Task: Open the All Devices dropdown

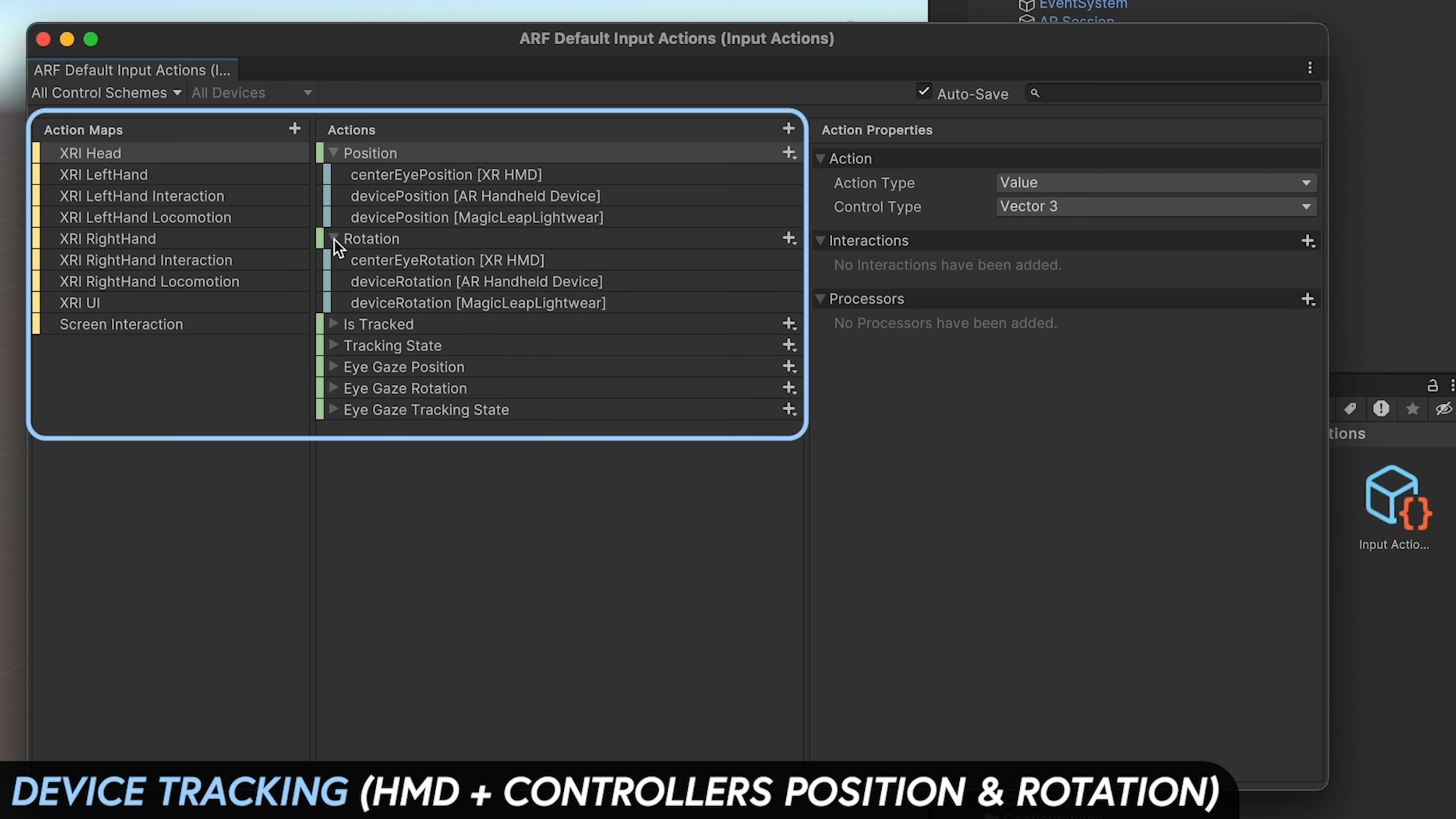Action: pyautogui.click(x=252, y=92)
